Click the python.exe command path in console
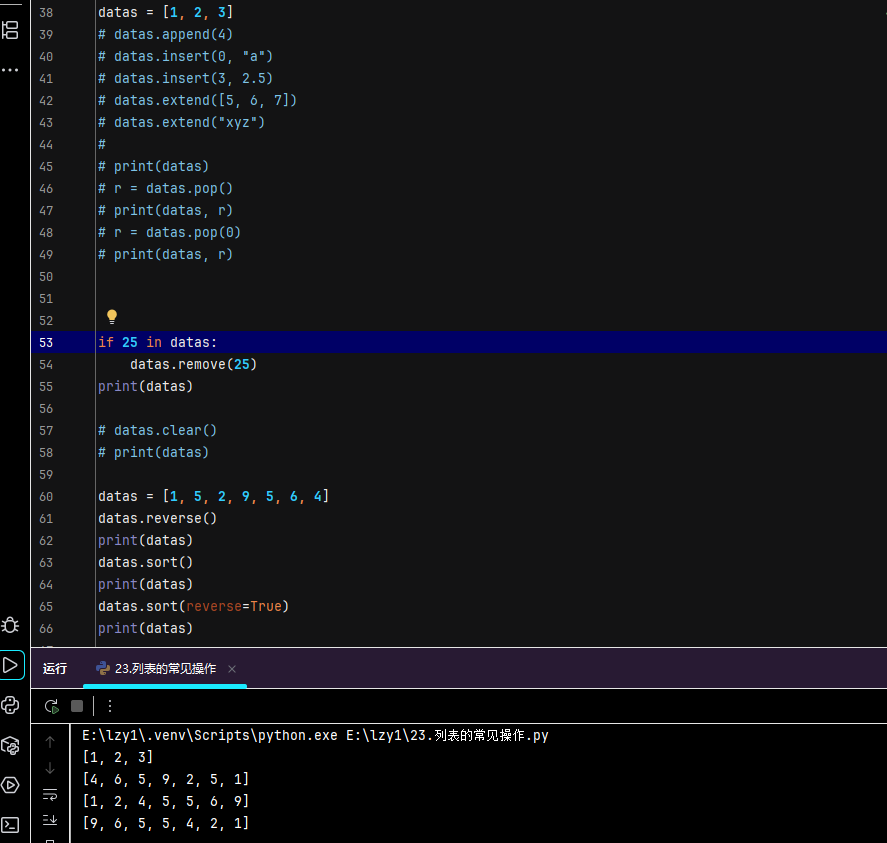This screenshot has width=887, height=843. pyautogui.click(x=210, y=736)
